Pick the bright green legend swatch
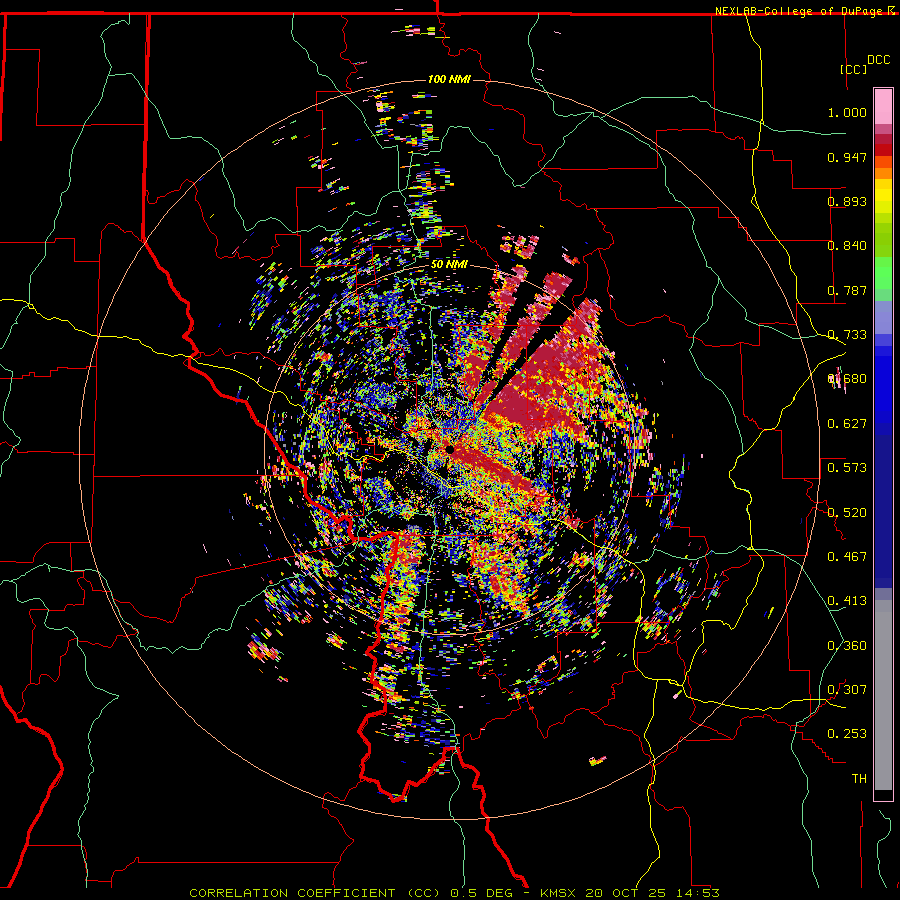The width and height of the screenshot is (900, 900). tap(883, 273)
